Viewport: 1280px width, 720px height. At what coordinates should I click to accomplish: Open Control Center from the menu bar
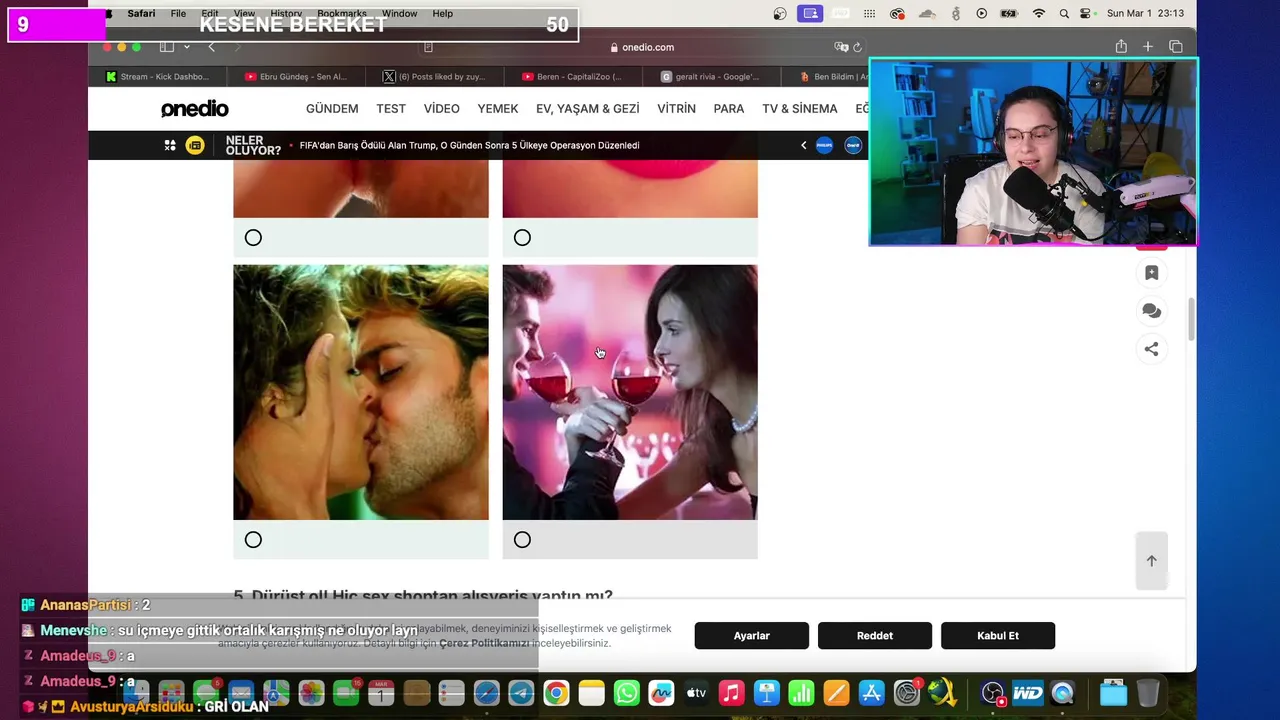click(1085, 14)
